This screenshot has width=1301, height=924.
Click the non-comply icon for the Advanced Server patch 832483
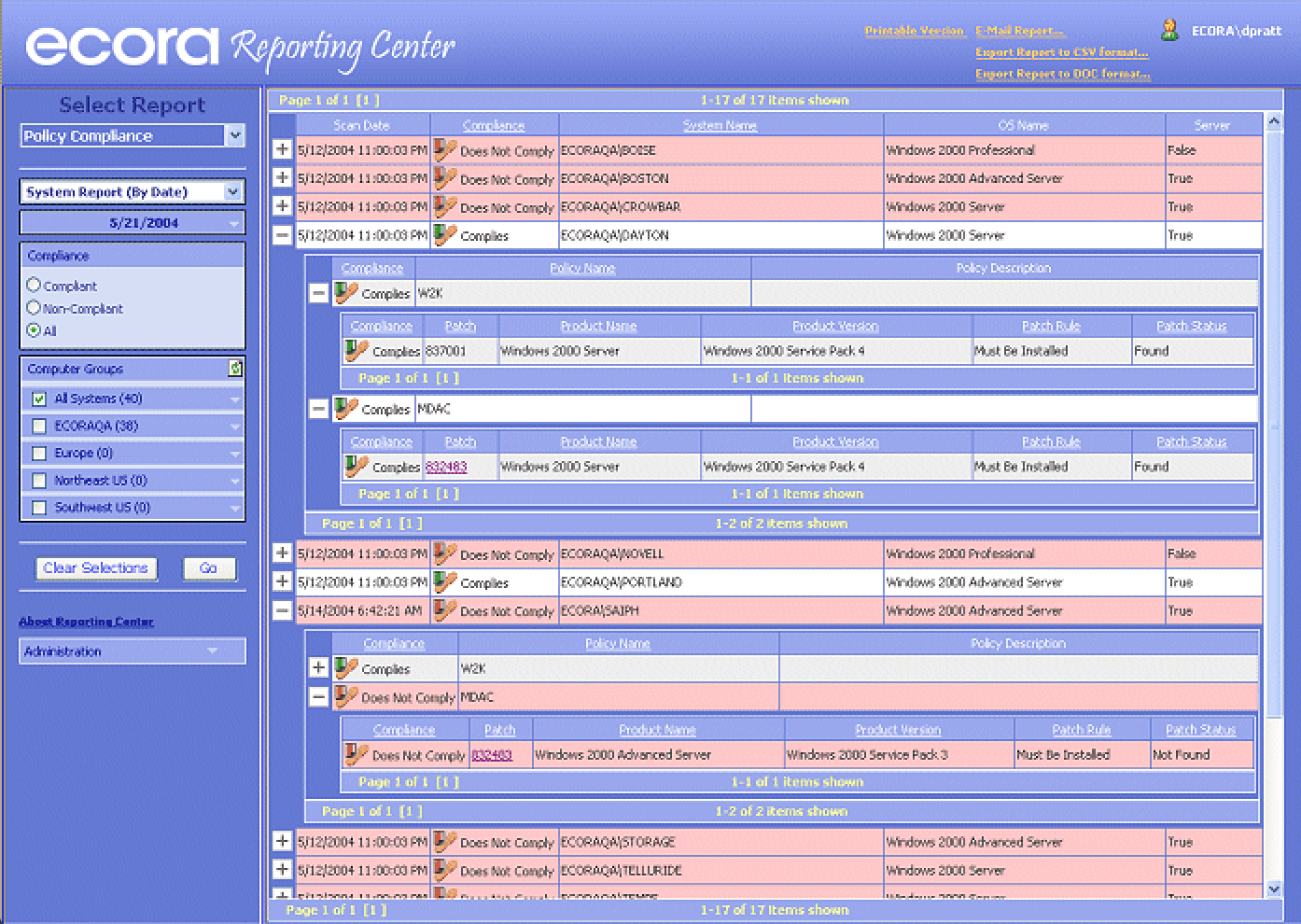[357, 754]
